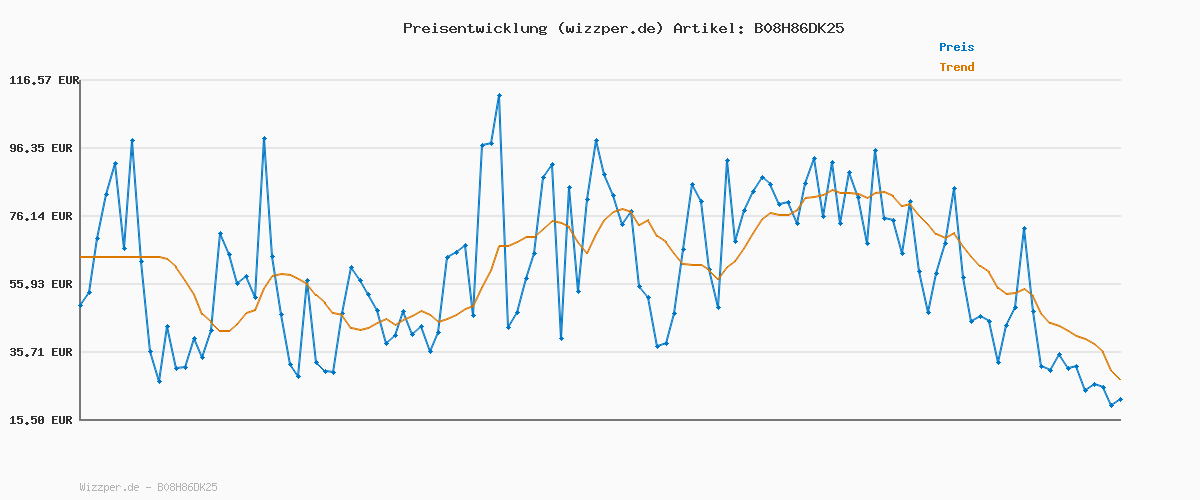The height and width of the screenshot is (500, 1200).
Task: Click the lowest blue price data point
Action: [x=1111, y=405]
